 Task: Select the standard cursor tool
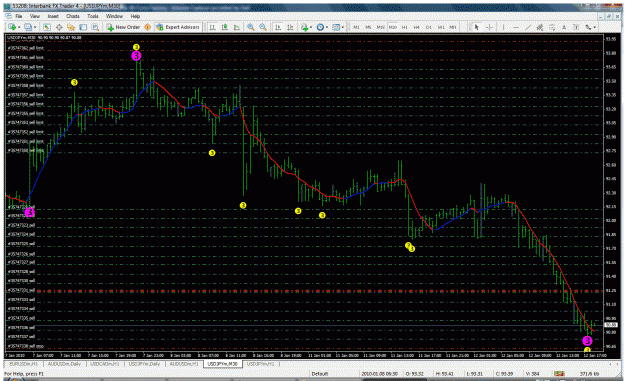[476, 27]
